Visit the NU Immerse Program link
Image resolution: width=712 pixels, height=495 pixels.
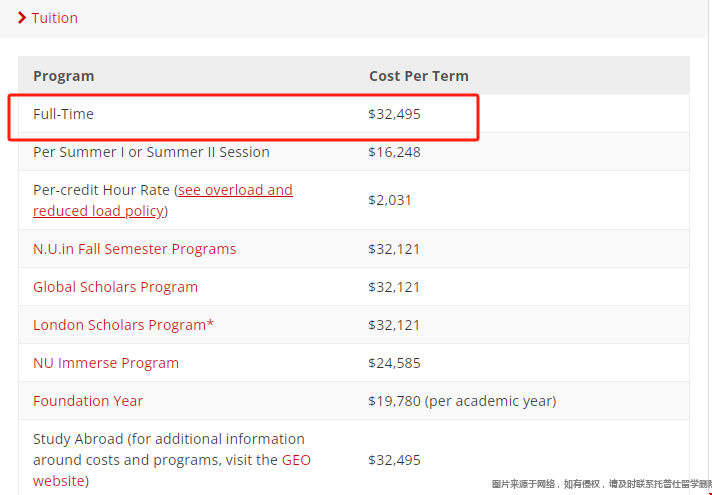(x=106, y=363)
